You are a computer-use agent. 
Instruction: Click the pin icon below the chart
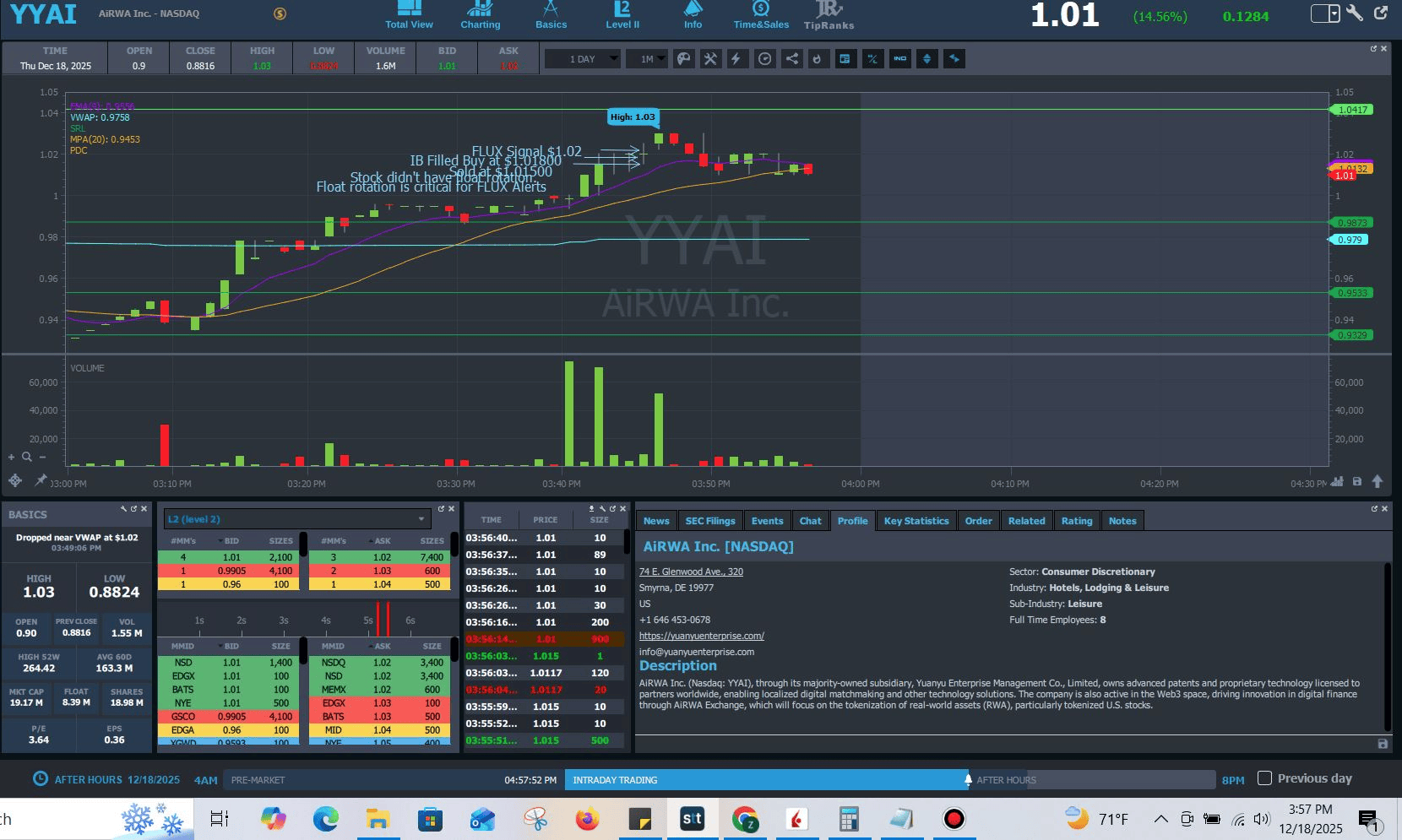click(x=41, y=480)
